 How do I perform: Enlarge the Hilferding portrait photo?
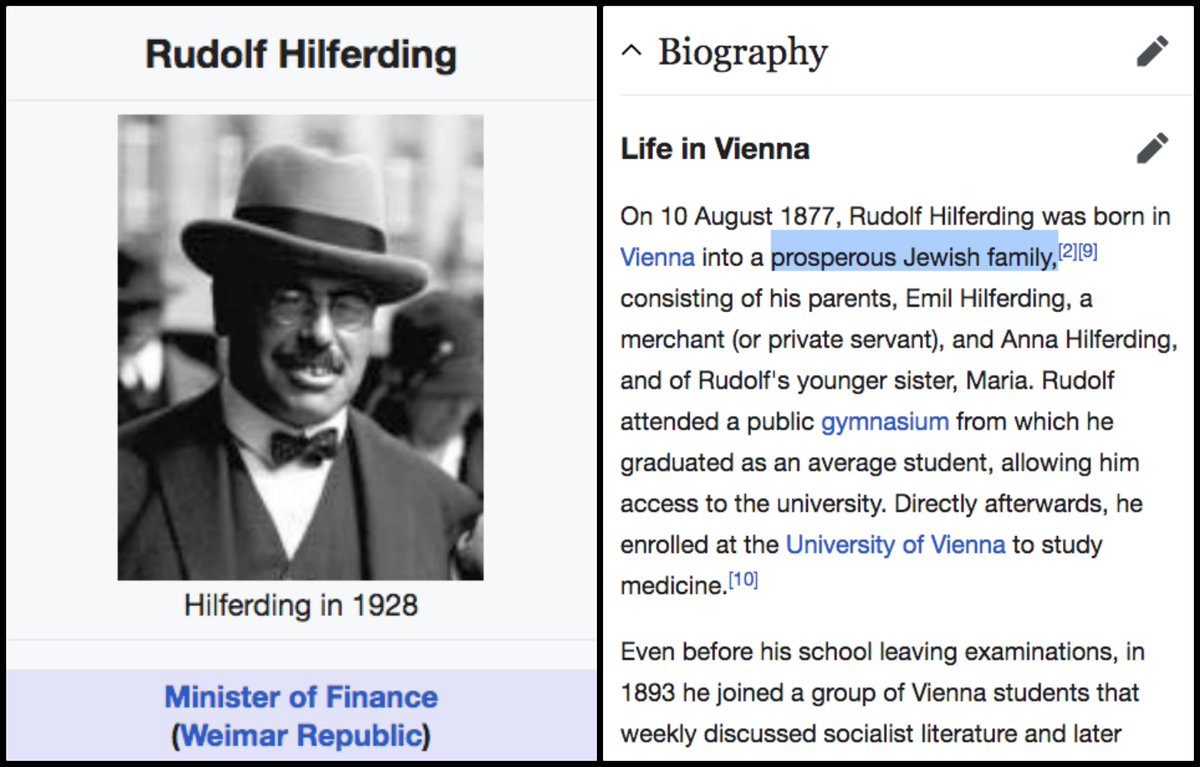pos(300,347)
